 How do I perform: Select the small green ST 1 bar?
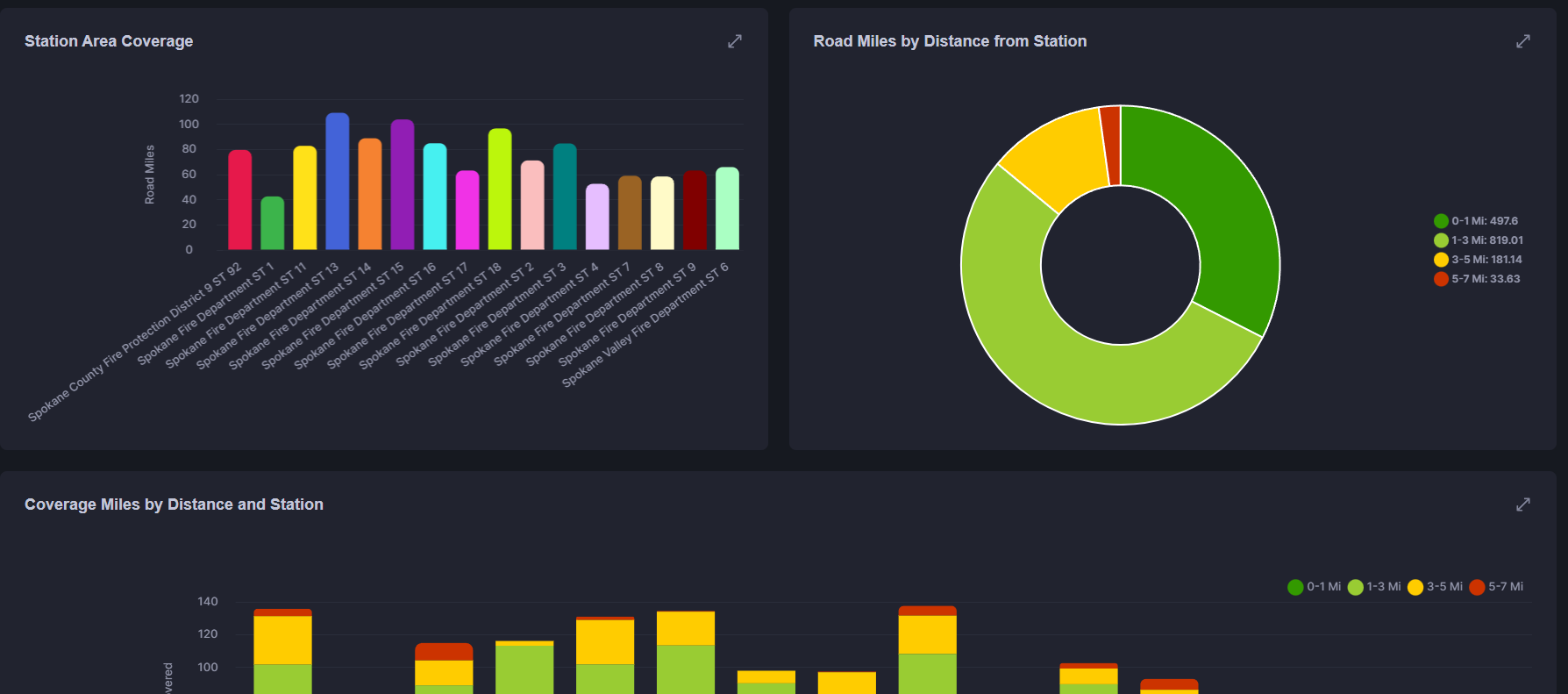pyautogui.click(x=273, y=225)
